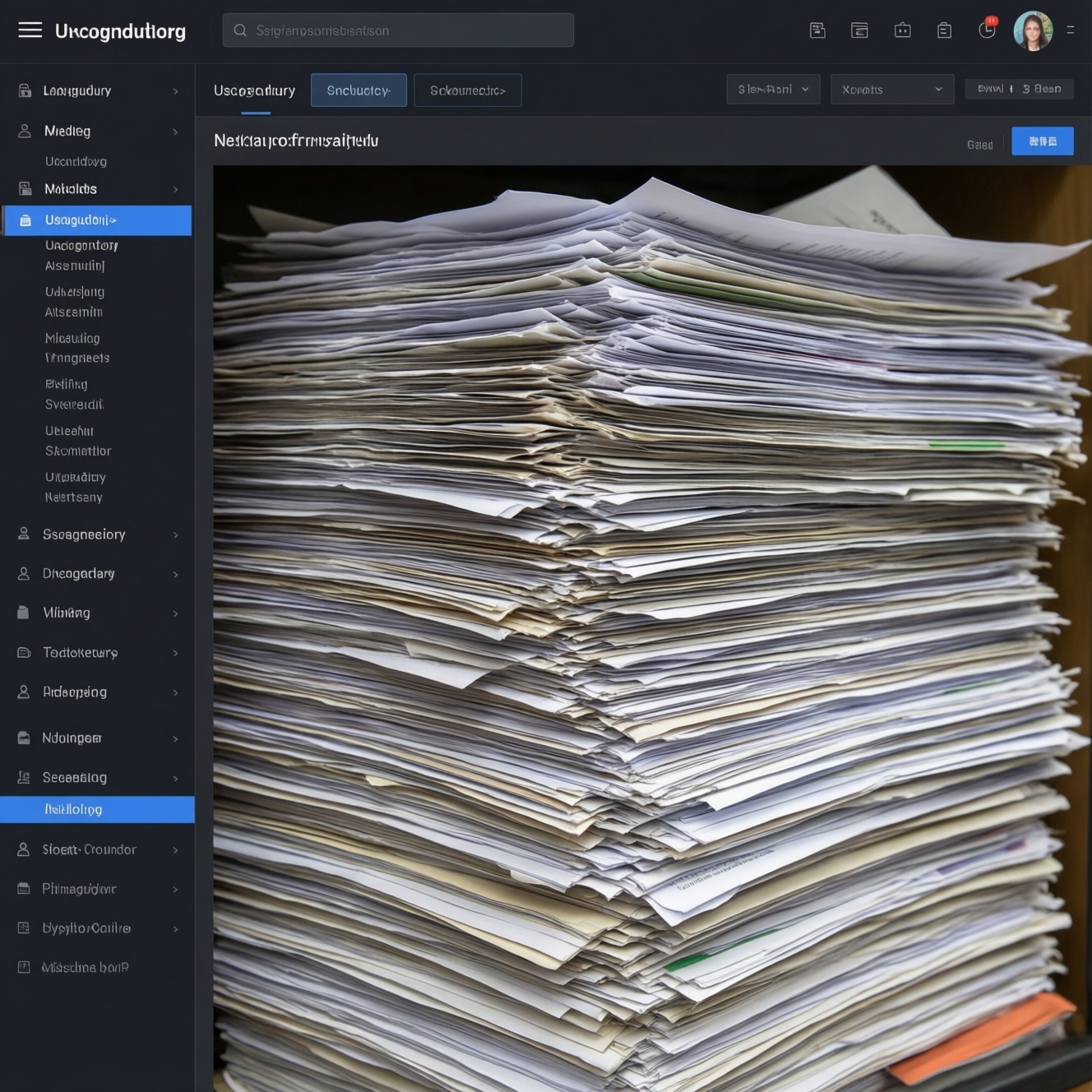Open the user profile avatar
The height and width of the screenshot is (1092, 1092).
(1032, 30)
